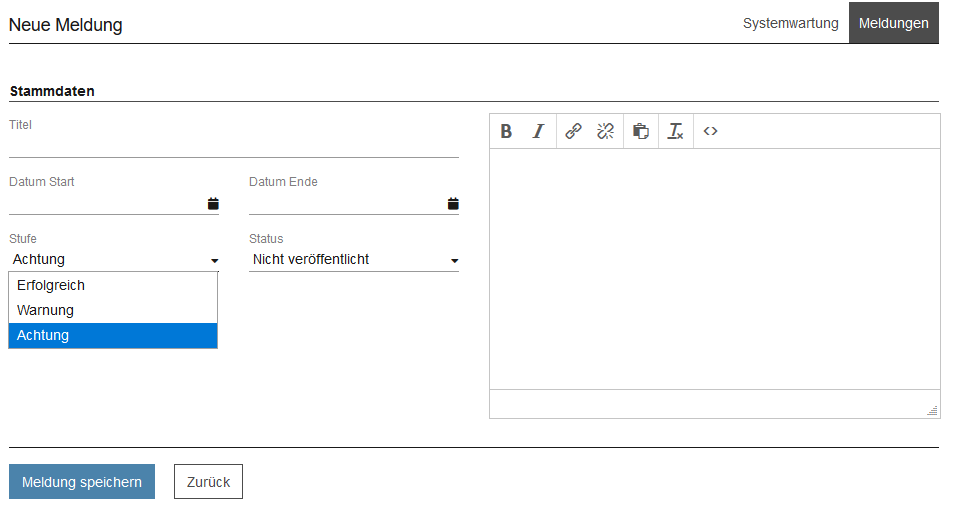Click the remove link icon
The image size is (957, 513).
point(605,131)
